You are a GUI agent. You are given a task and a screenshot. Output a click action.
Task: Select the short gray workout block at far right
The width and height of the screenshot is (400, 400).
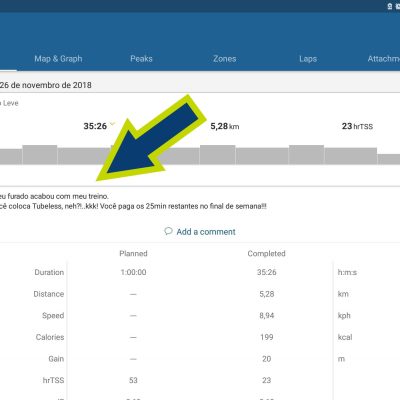click(389, 159)
